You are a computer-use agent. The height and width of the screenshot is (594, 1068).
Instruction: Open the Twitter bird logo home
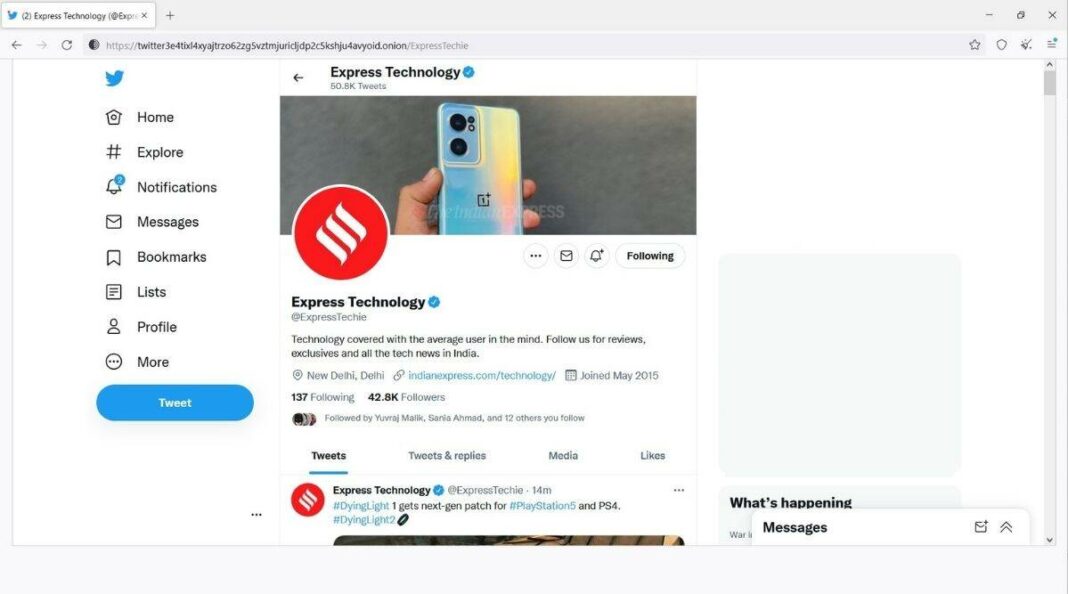pos(114,78)
